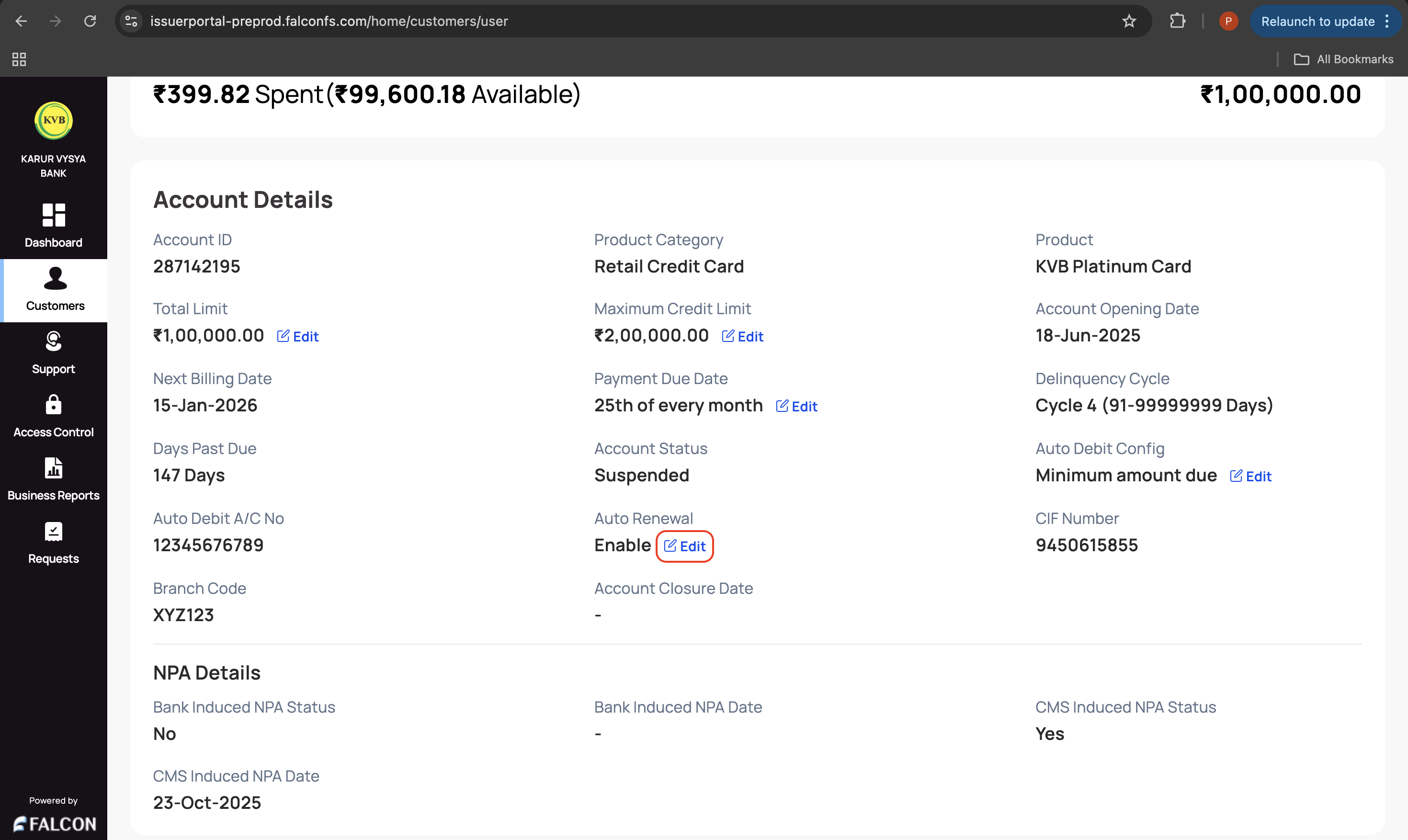Open browser extensions puzzle icon
Screen dimensions: 1408x840
tap(1178, 22)
